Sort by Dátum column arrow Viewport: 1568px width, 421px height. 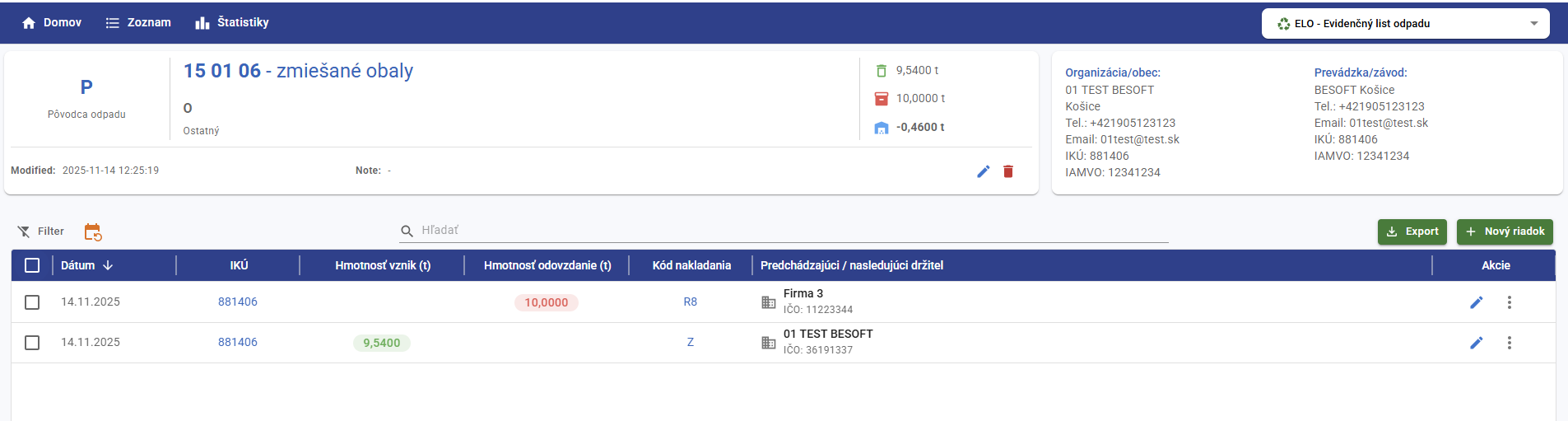pos(108,265)
